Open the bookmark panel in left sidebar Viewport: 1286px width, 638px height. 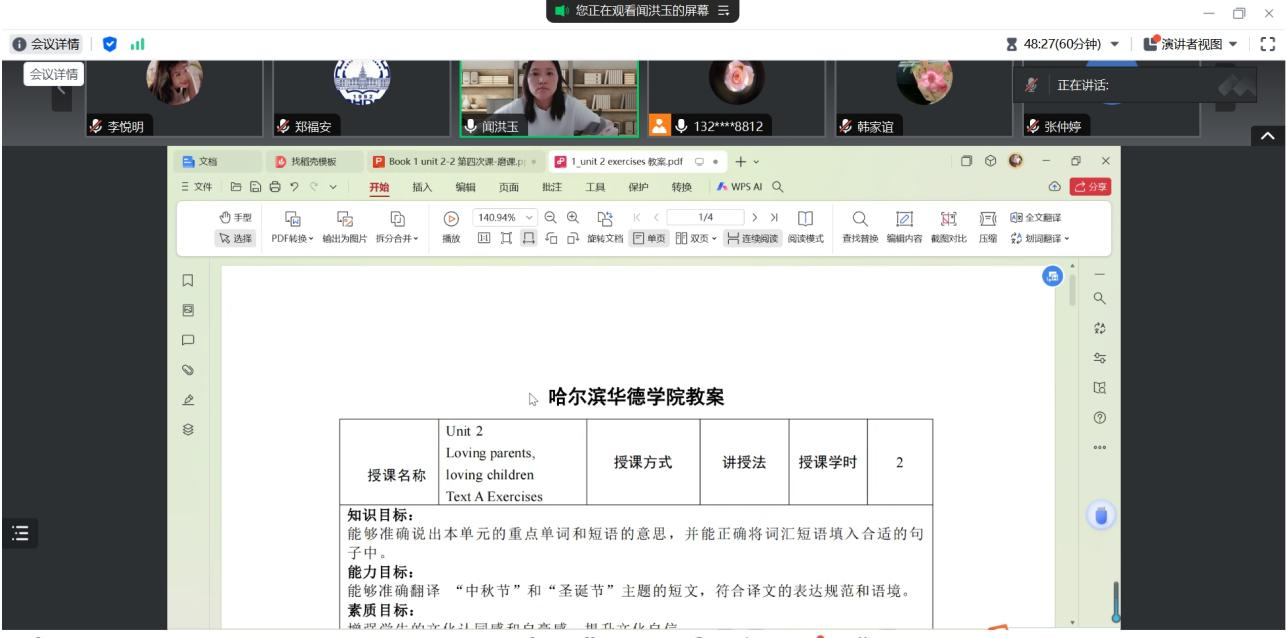[x=188, y=281]
